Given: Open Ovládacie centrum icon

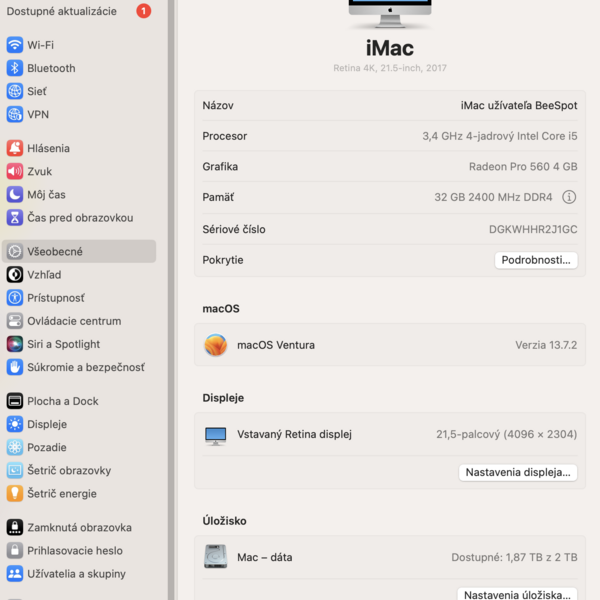Looking at the screenshot, I should 15,321.
